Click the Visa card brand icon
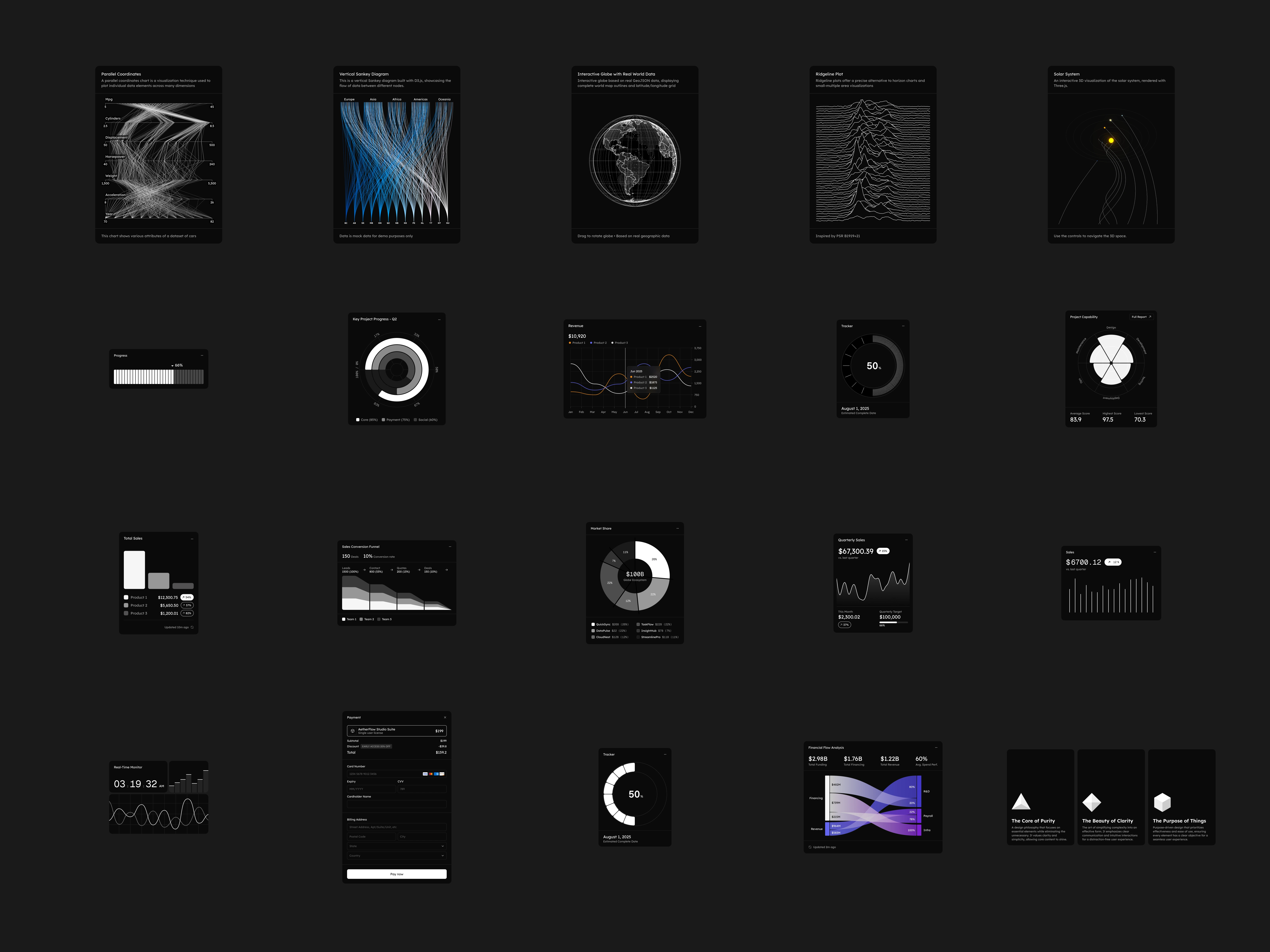The image size is (1270, 952). (x=425, y=774)
